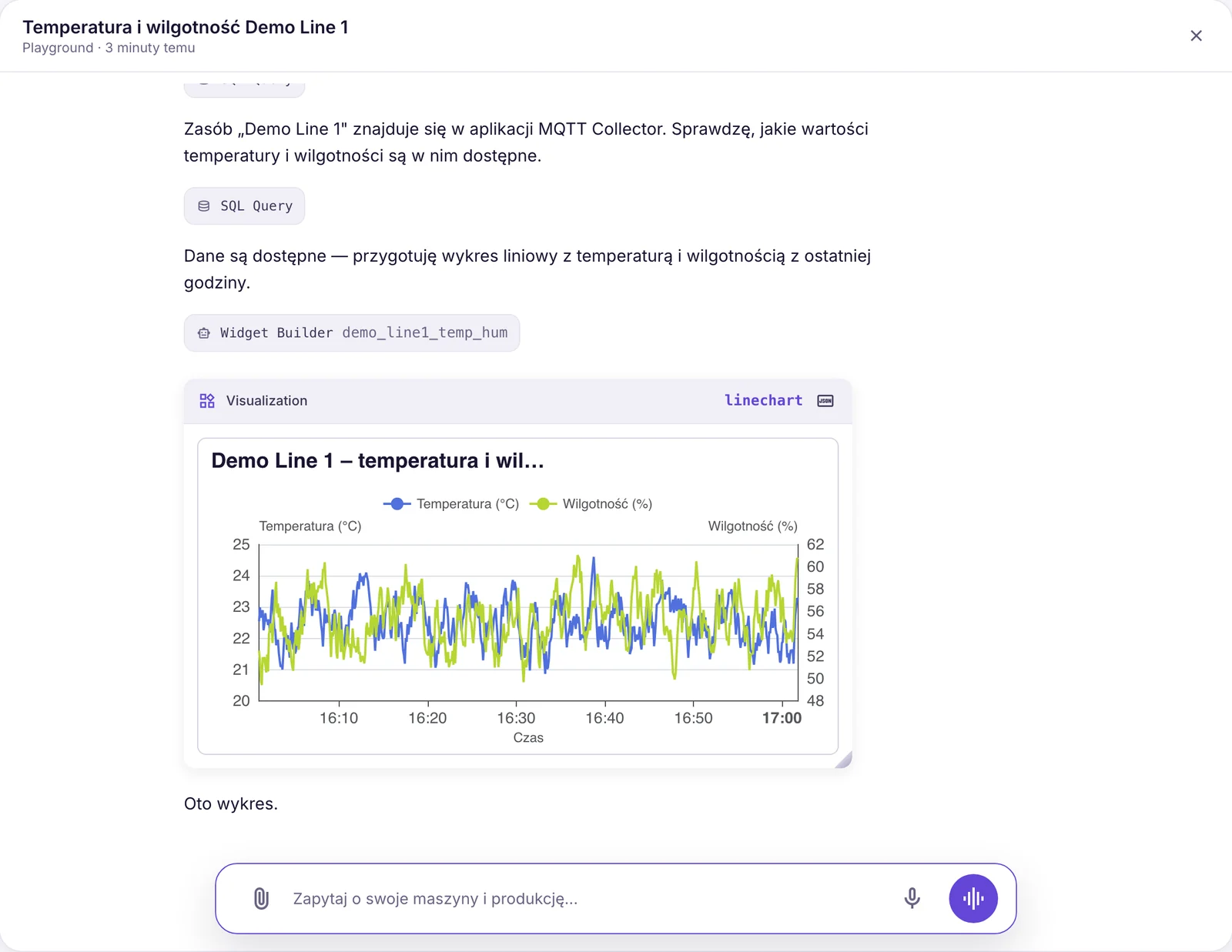Open Widget Builder demo_line1_temp_hum chip
Screen dimensions: 1232x952
(352, 333)
